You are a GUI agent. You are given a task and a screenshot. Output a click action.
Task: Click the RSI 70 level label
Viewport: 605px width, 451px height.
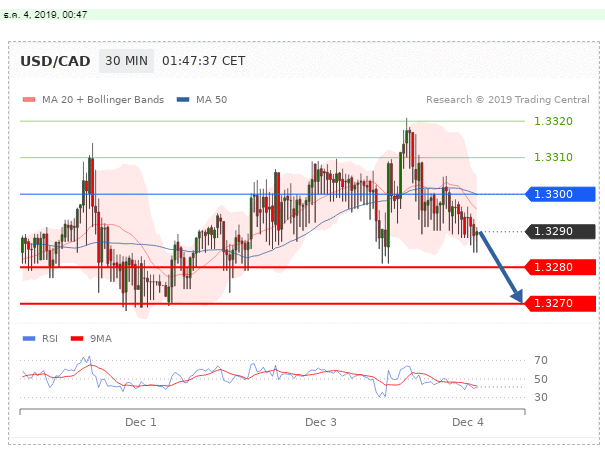[x=541, y=360]
